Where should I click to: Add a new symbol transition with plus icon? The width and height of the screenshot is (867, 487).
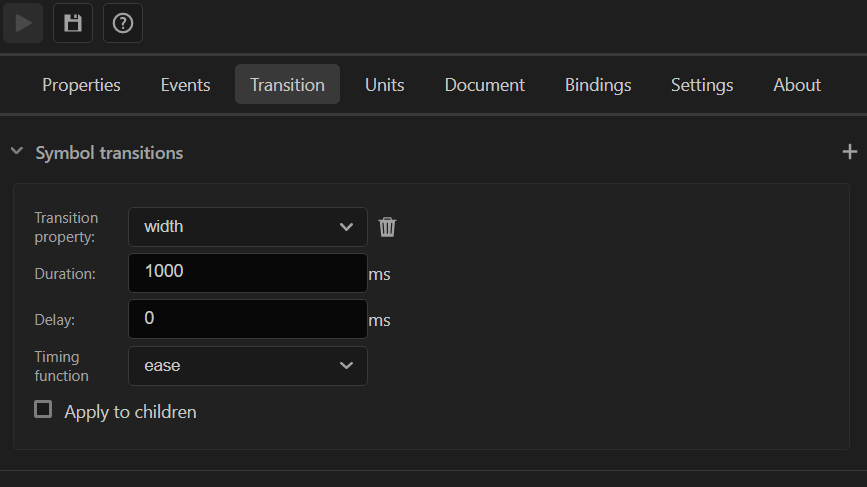(849, 151)
